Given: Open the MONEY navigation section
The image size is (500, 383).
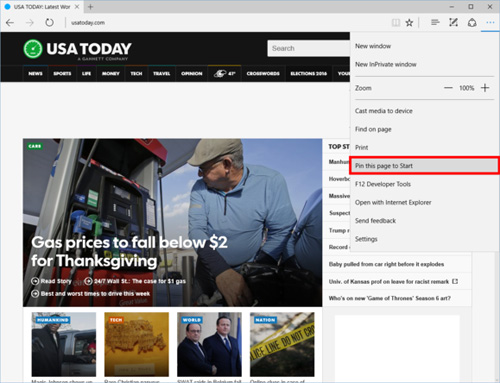Looking at the screenshot, I should [x=110, y=73].
